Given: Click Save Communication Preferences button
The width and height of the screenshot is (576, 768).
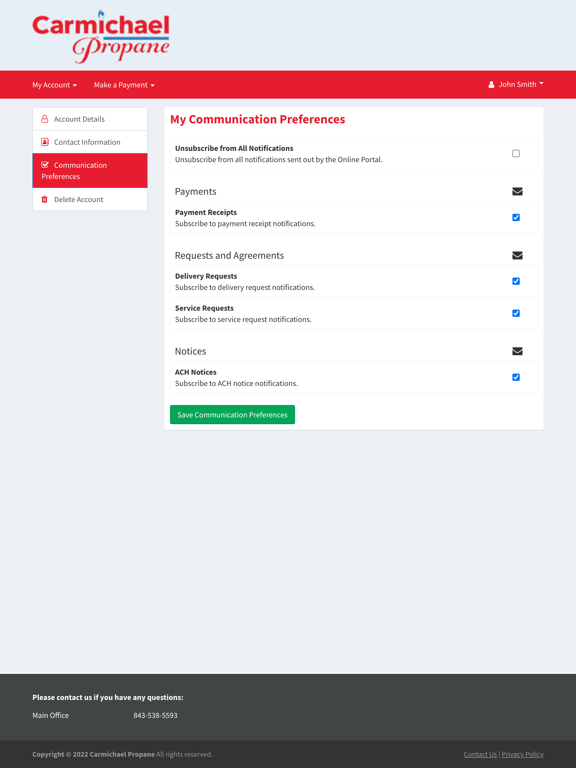Looking at the screenshot, I should [x=232, y=414].
